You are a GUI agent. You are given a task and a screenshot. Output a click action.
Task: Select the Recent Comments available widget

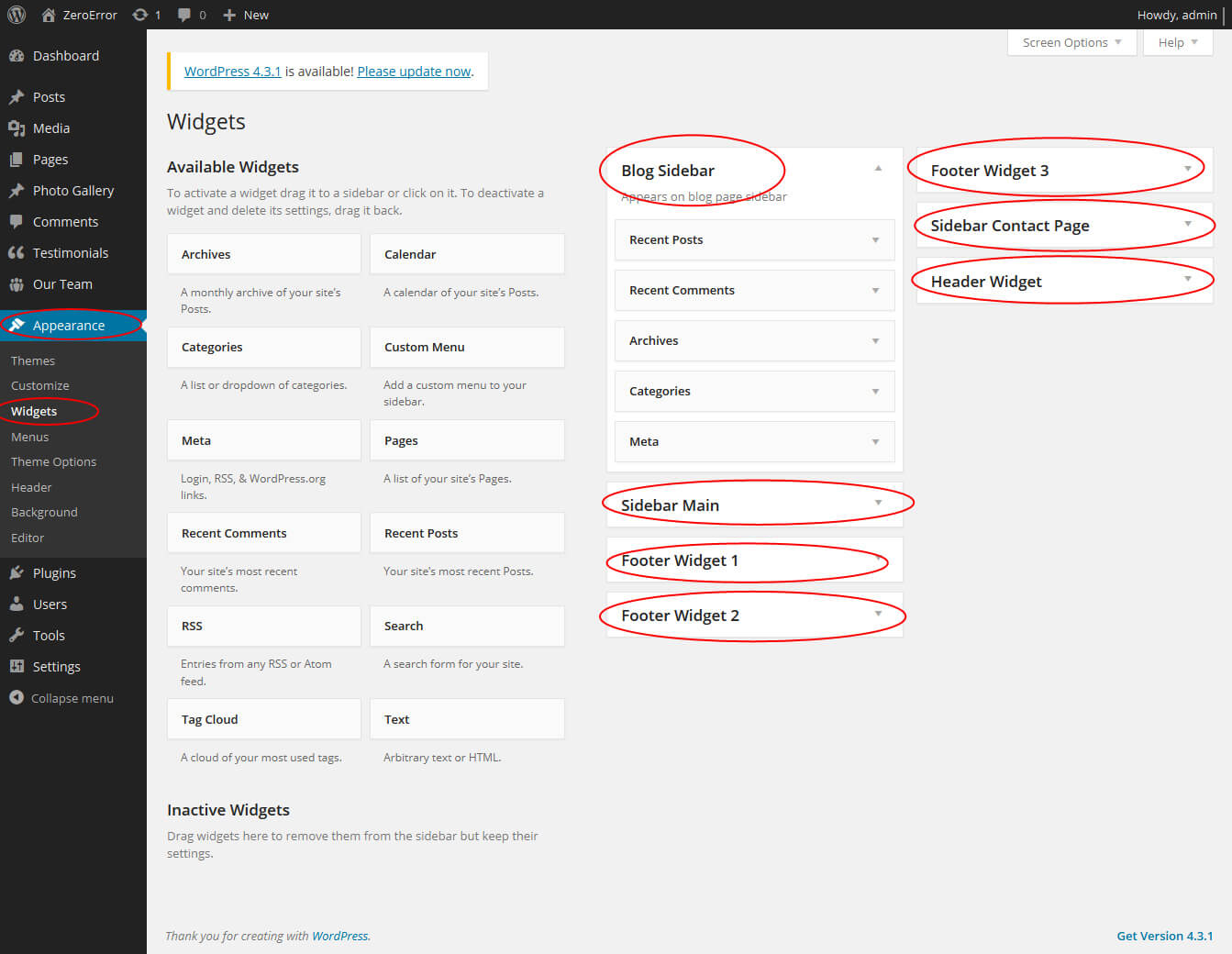click(264, 533)
